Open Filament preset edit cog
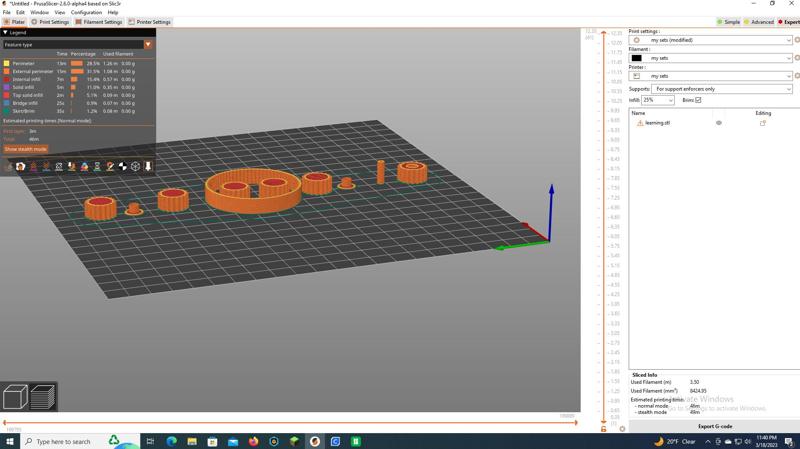Viewport: 800px width, 449px height. (x=797, y=58)
